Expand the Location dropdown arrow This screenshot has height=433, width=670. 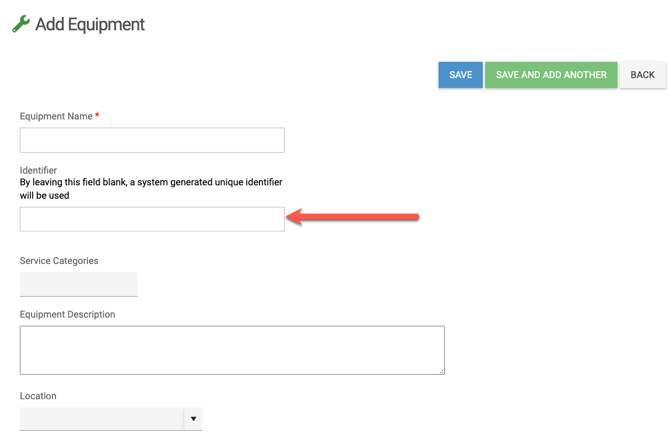(x=193, y=419)
